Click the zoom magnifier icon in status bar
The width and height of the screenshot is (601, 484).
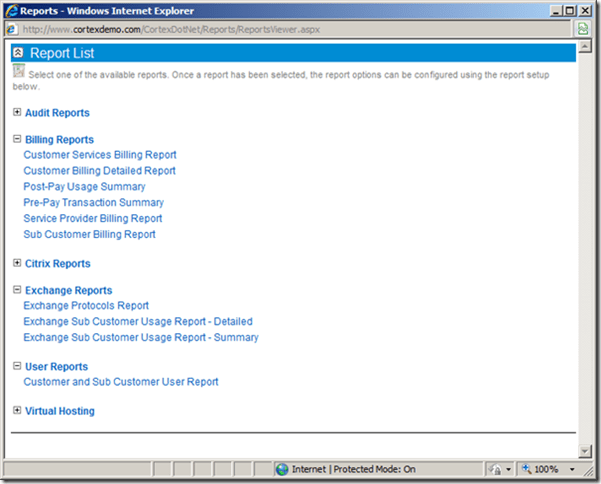[x=524, y=468]
